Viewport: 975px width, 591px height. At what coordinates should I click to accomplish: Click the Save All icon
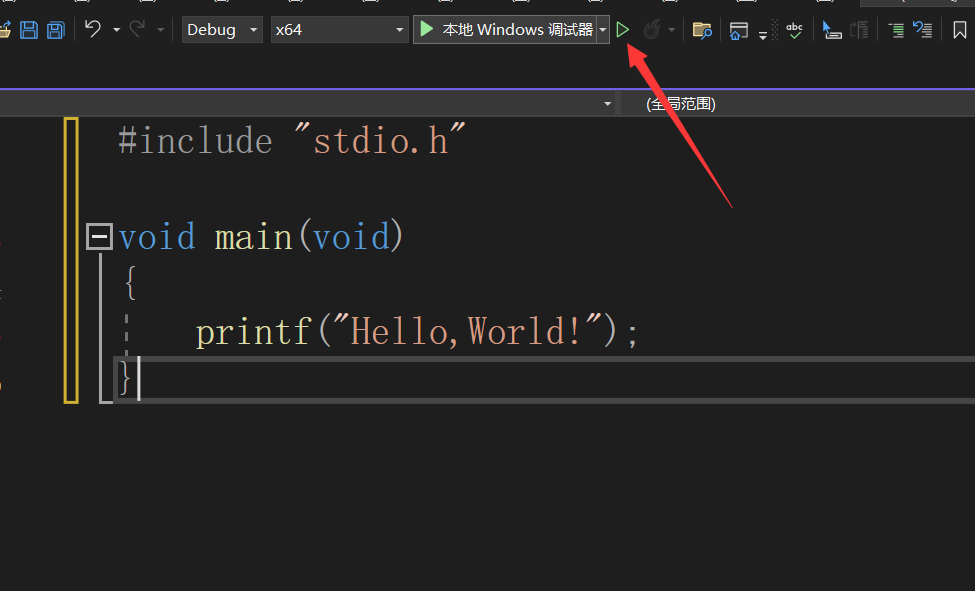tap(56, 30)
